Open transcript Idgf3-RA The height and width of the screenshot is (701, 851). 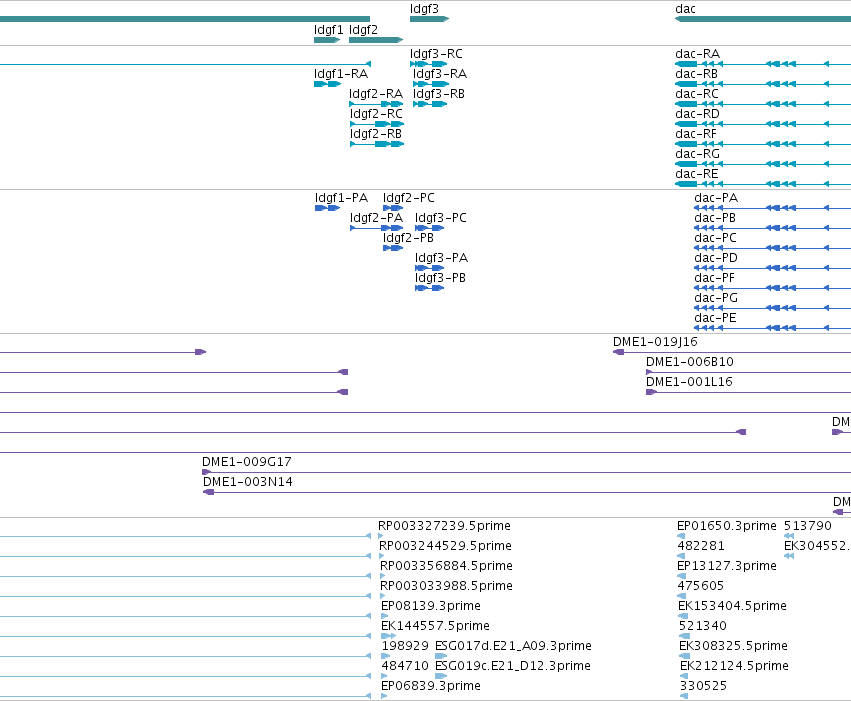click(x=440, y=74)
